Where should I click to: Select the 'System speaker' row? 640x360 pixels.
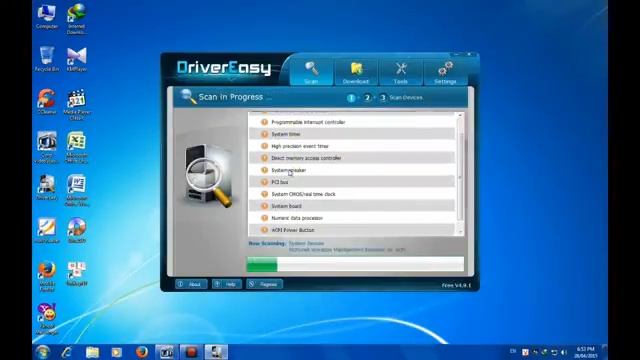[x=352, y=170]
